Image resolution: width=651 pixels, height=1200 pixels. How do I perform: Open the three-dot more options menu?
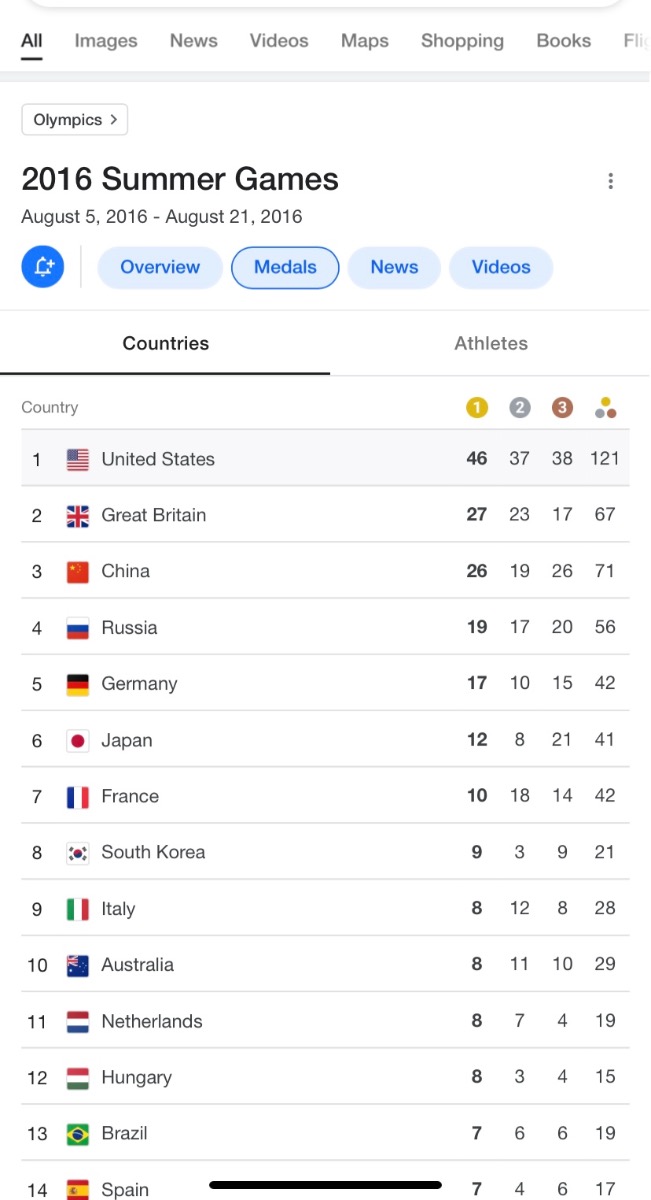(x=610, y=181)
